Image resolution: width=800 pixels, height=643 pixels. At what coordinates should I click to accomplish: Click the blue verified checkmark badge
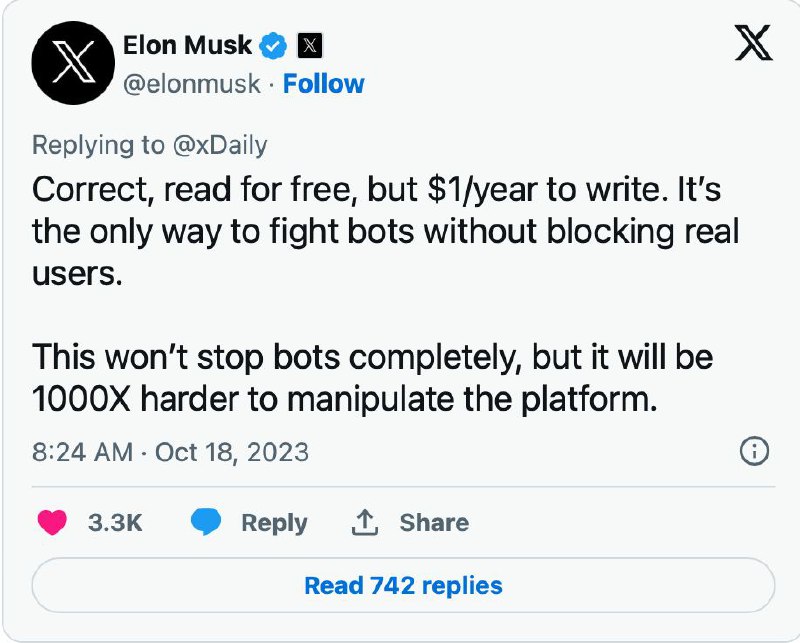[274, 46]
